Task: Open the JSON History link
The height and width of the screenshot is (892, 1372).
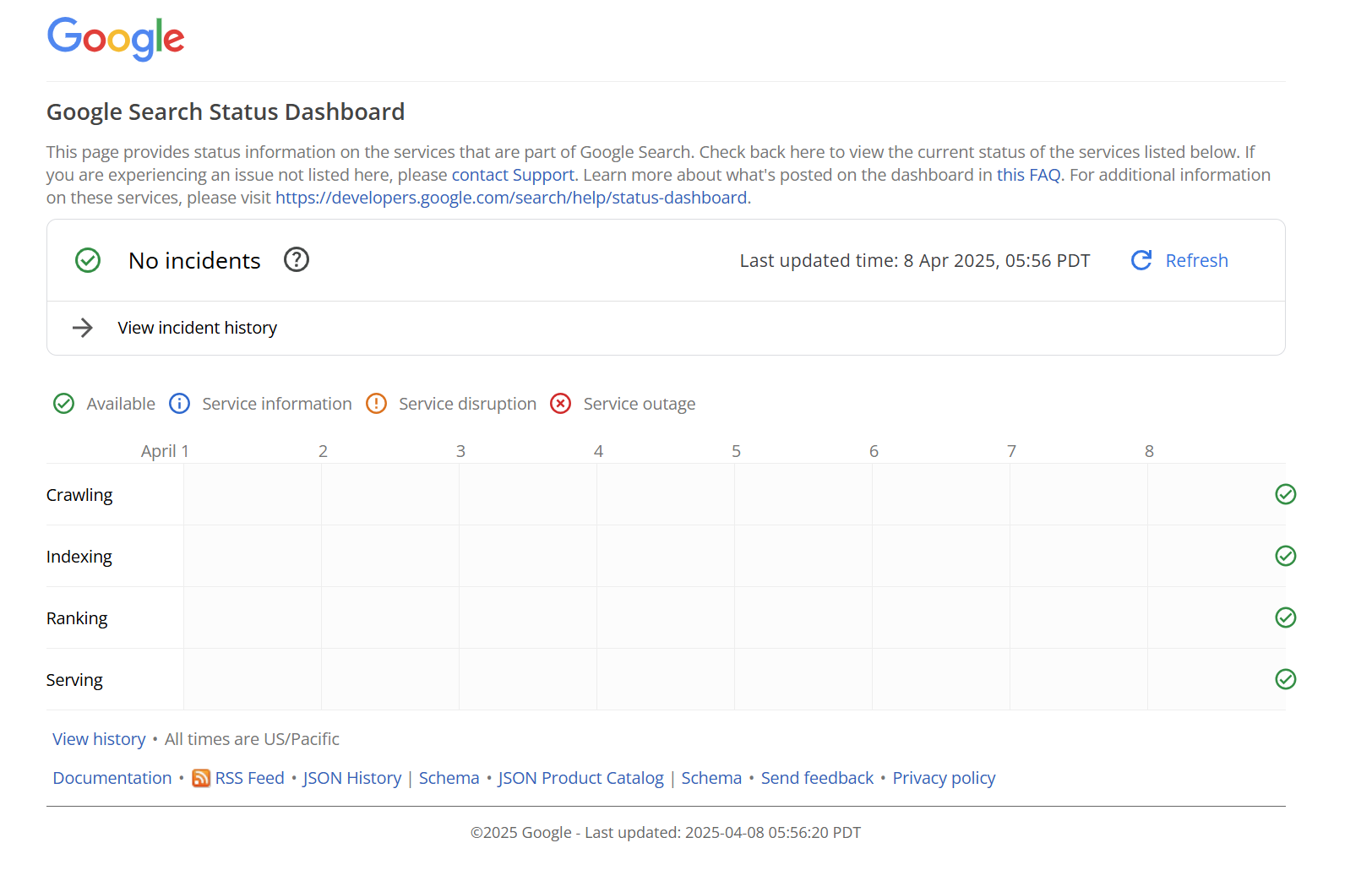Action: click(352, 778)
